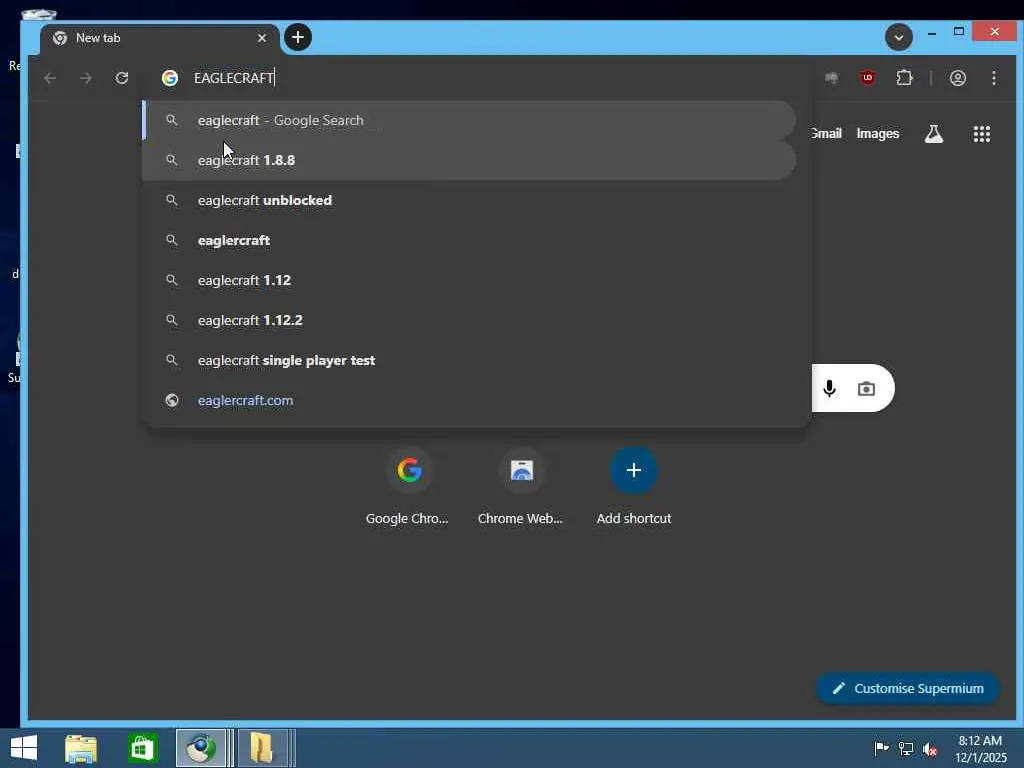Open Google apps grid
Screen dimensions: 1024x768
pos(982,134)
